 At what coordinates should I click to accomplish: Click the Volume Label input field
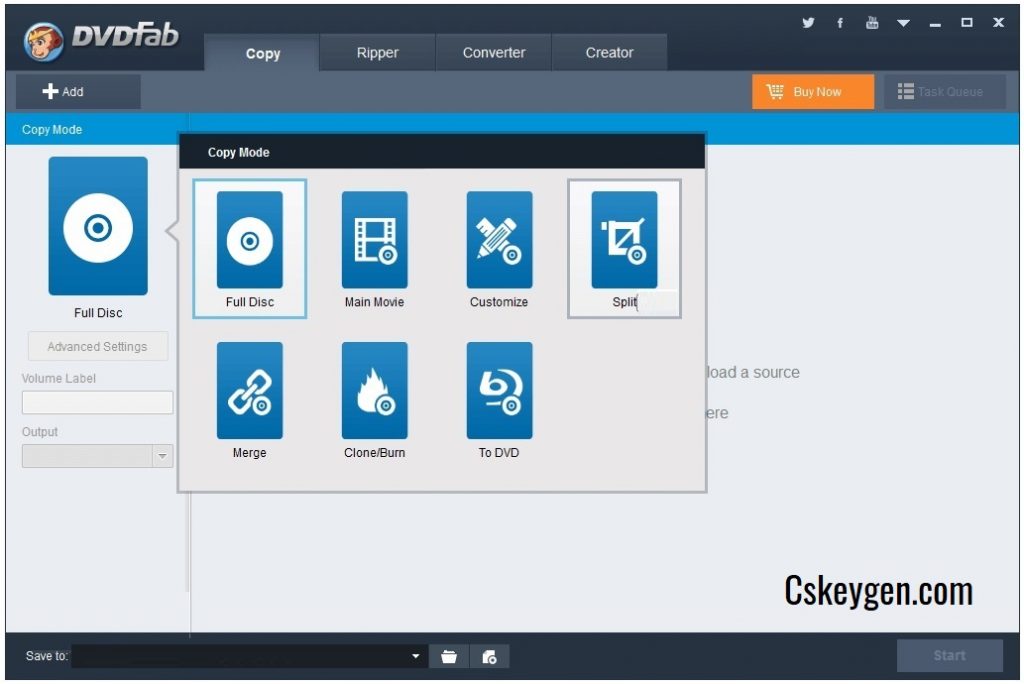click(97, 402)
